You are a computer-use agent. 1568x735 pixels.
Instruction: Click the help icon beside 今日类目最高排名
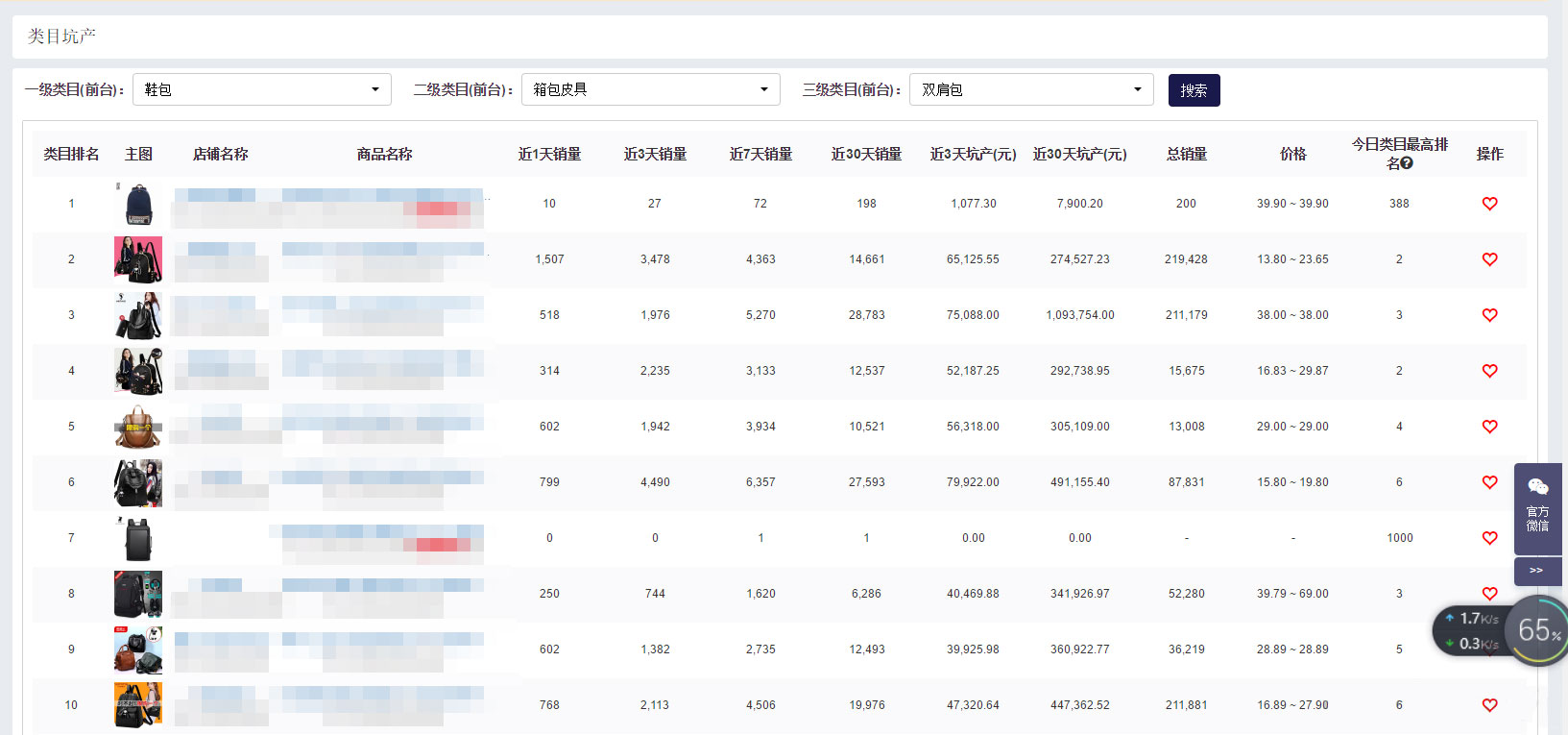(x=1407, y=163)
